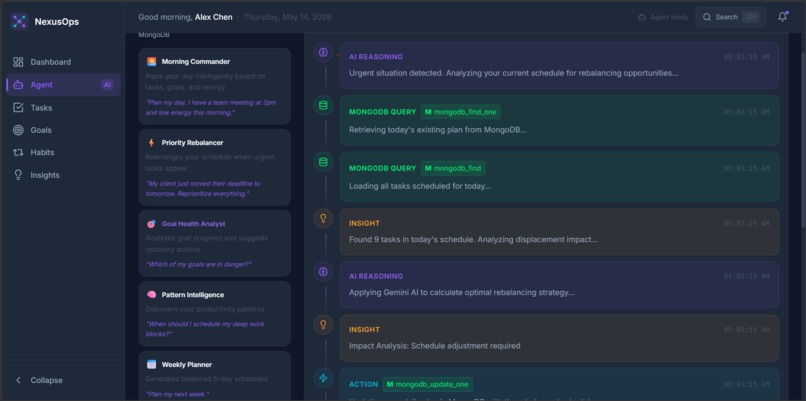Click the 'Plan my next week.' prompt
The width and height of the screenshot is (806, 401).
pyautogui.click(x=178, y=394)
